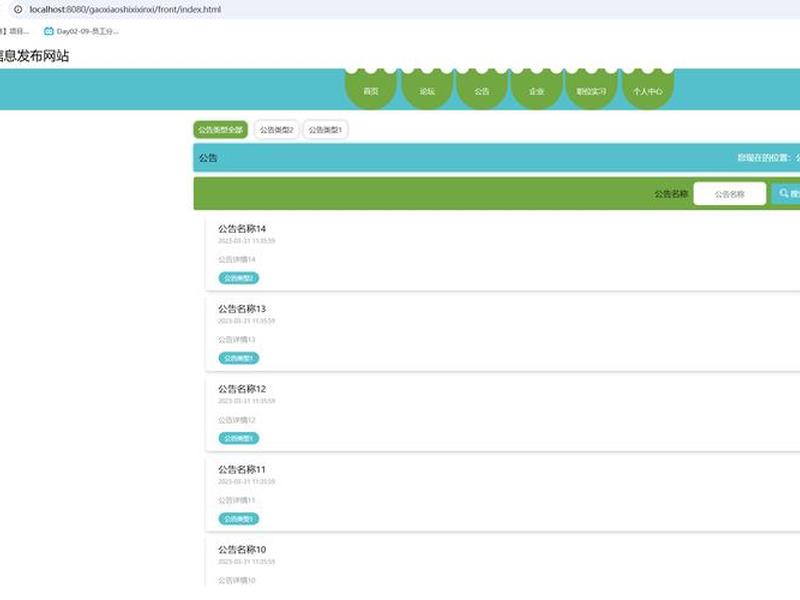Open the Day02-09 bookmark

tap(82, 31)
